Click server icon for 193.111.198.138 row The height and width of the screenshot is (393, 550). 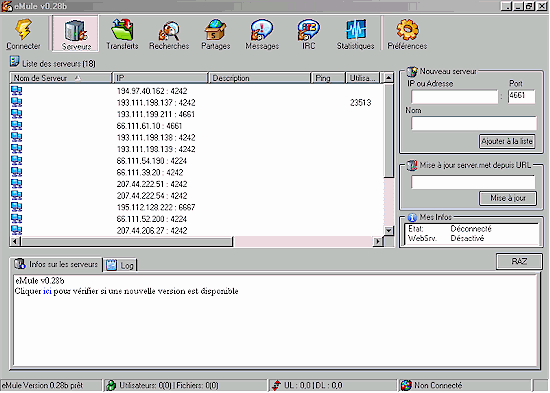[16, 137]
